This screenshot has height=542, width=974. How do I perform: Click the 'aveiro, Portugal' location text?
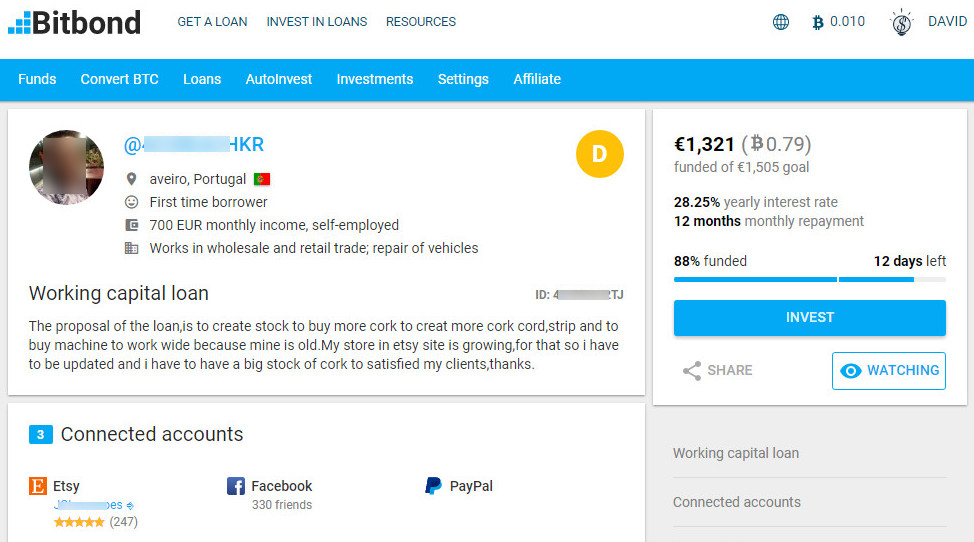tap(198, 179)
